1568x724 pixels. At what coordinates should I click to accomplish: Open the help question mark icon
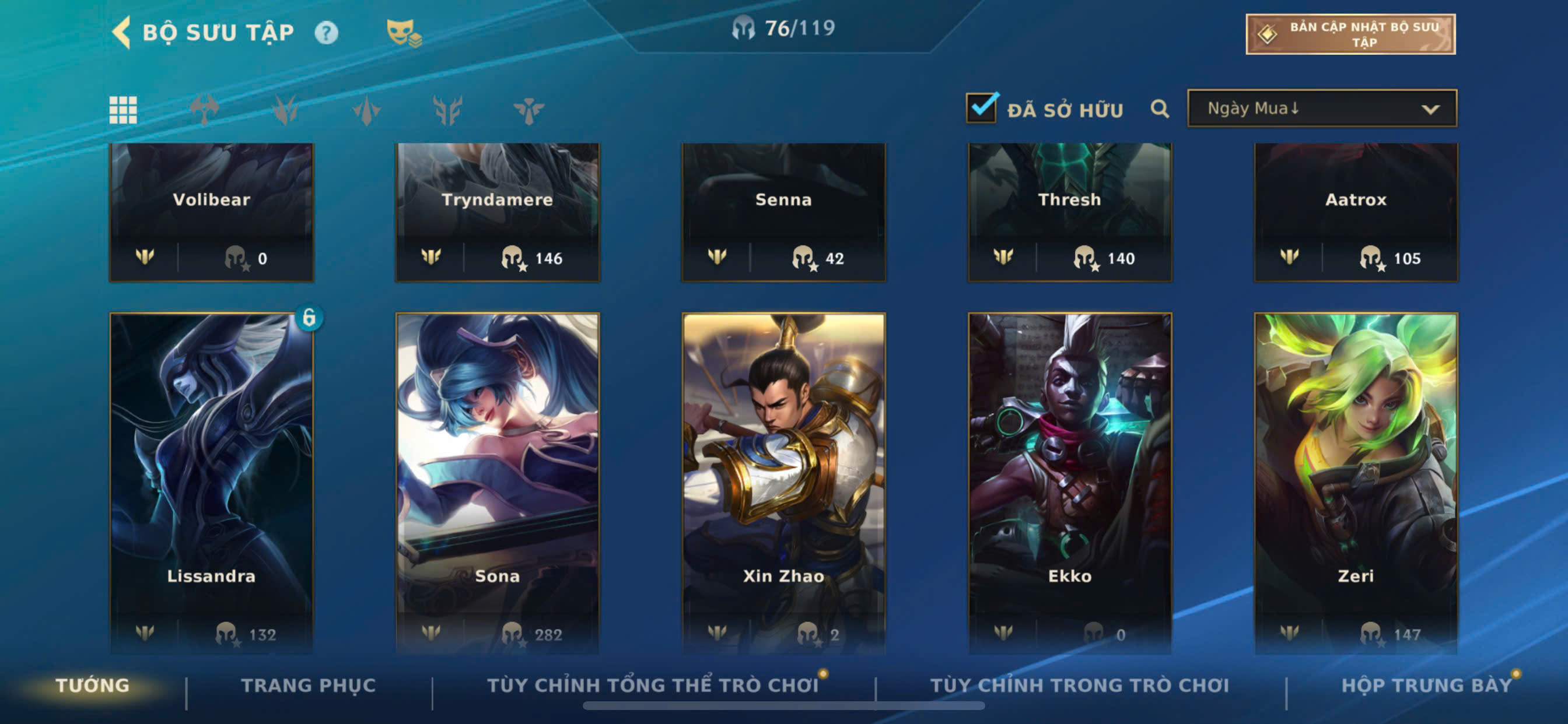point(326,32)
